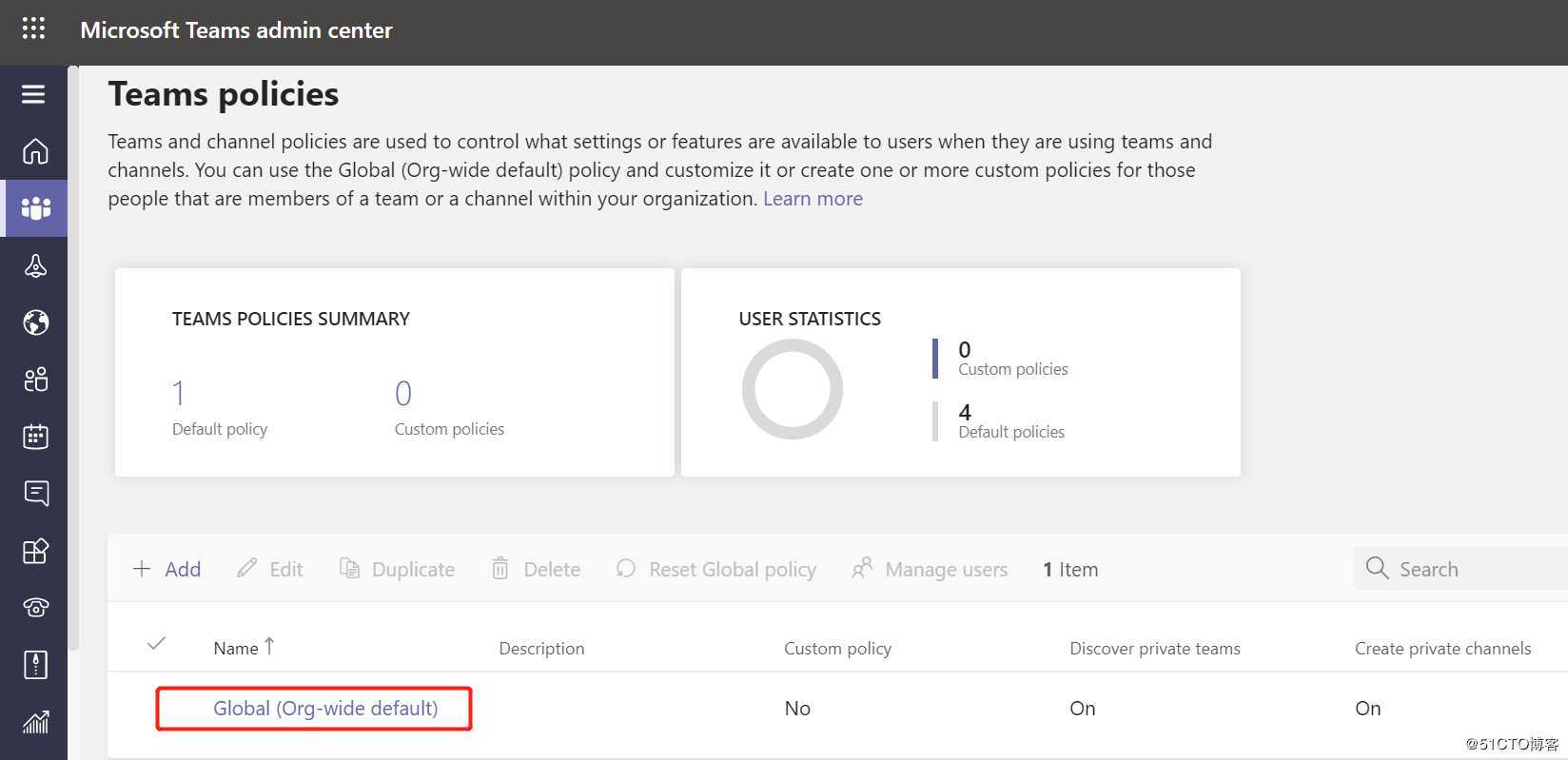
Task: Collapse the navigation hamburger menu
Action: 33,94
